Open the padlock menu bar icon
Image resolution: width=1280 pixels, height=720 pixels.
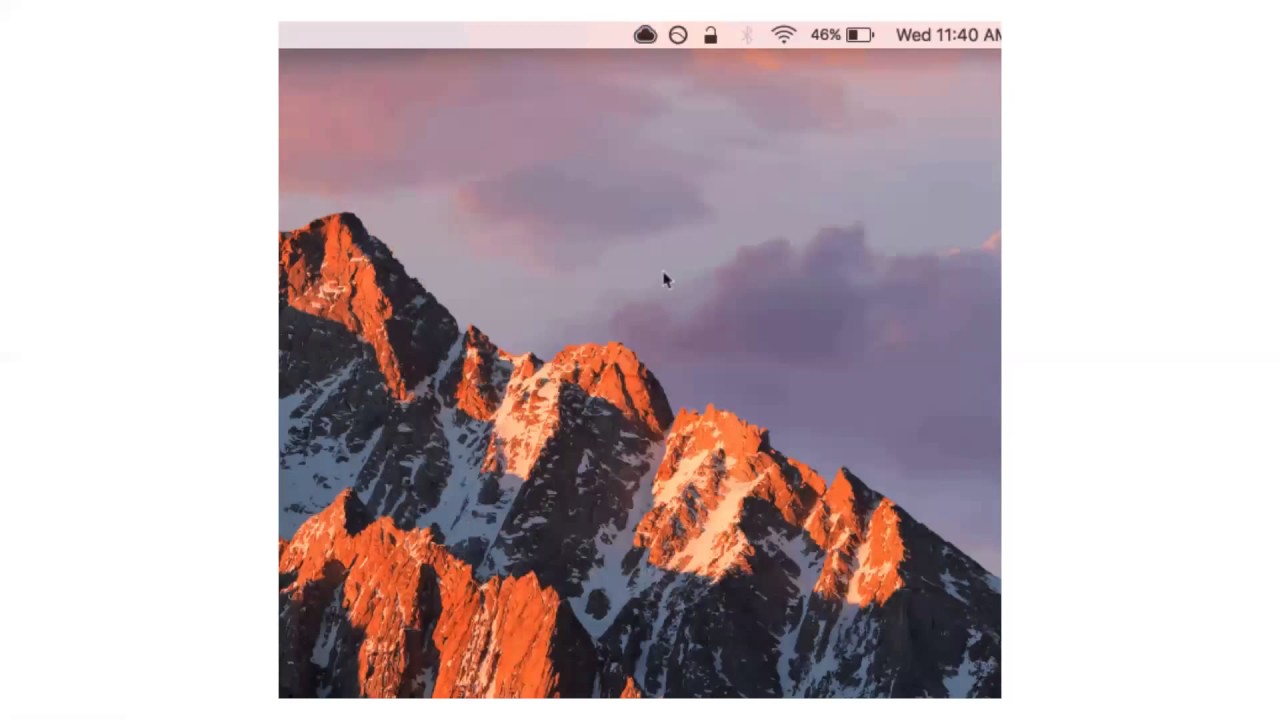click(710, 35)
